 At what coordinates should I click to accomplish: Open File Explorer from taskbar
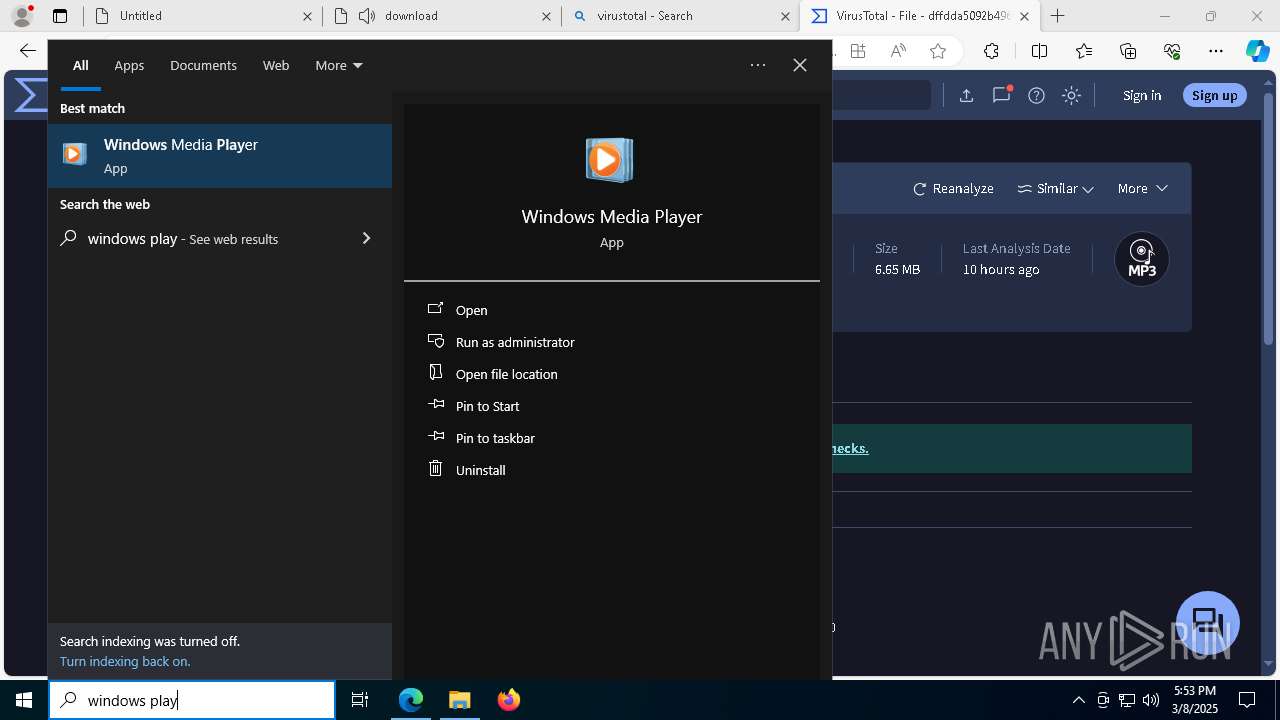click(x=459, y=700)
